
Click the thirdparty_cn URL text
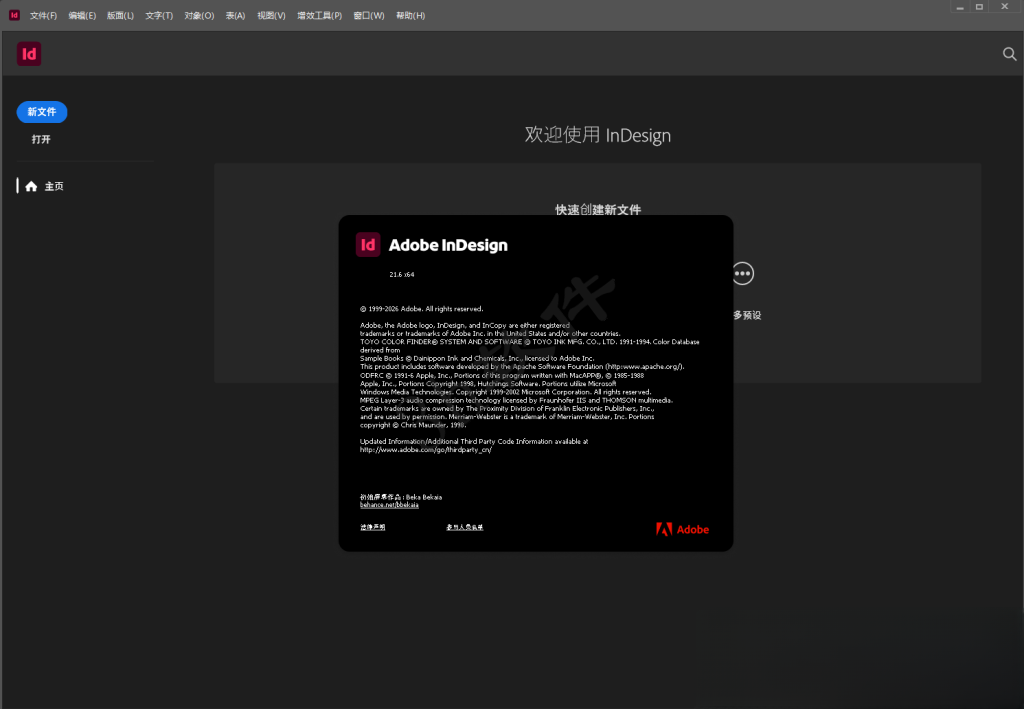coord(426,450)
